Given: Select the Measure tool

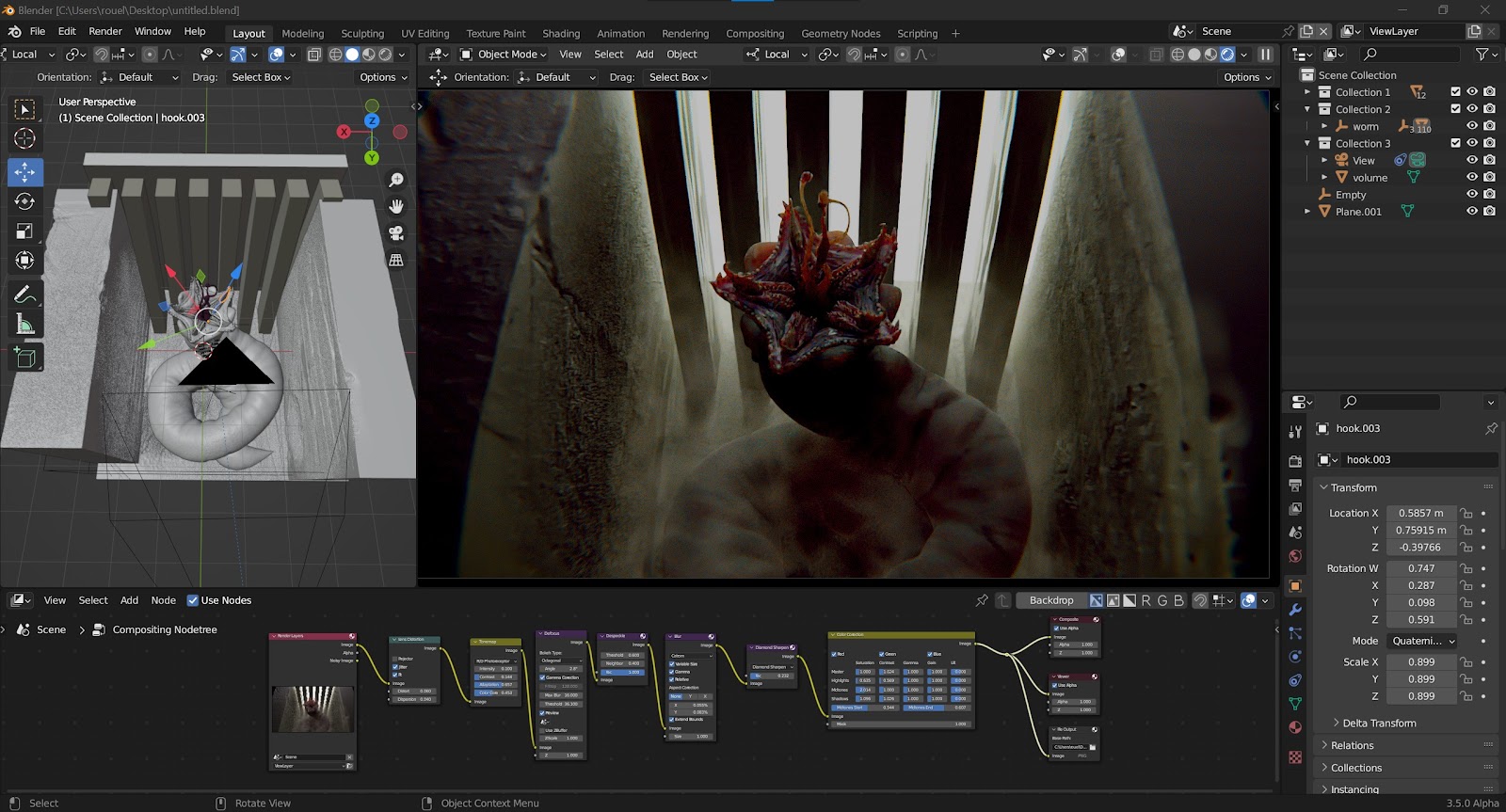Looking at the screenshot, I should [25, 325].
